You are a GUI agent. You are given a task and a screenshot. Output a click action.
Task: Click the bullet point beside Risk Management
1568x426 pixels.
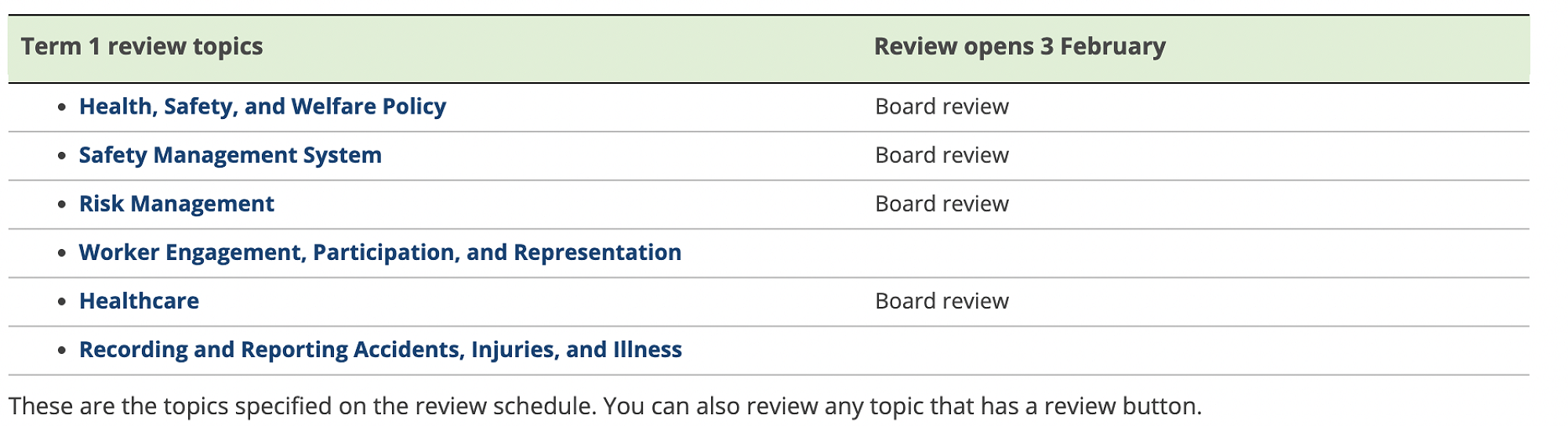[x=62, y=204]
